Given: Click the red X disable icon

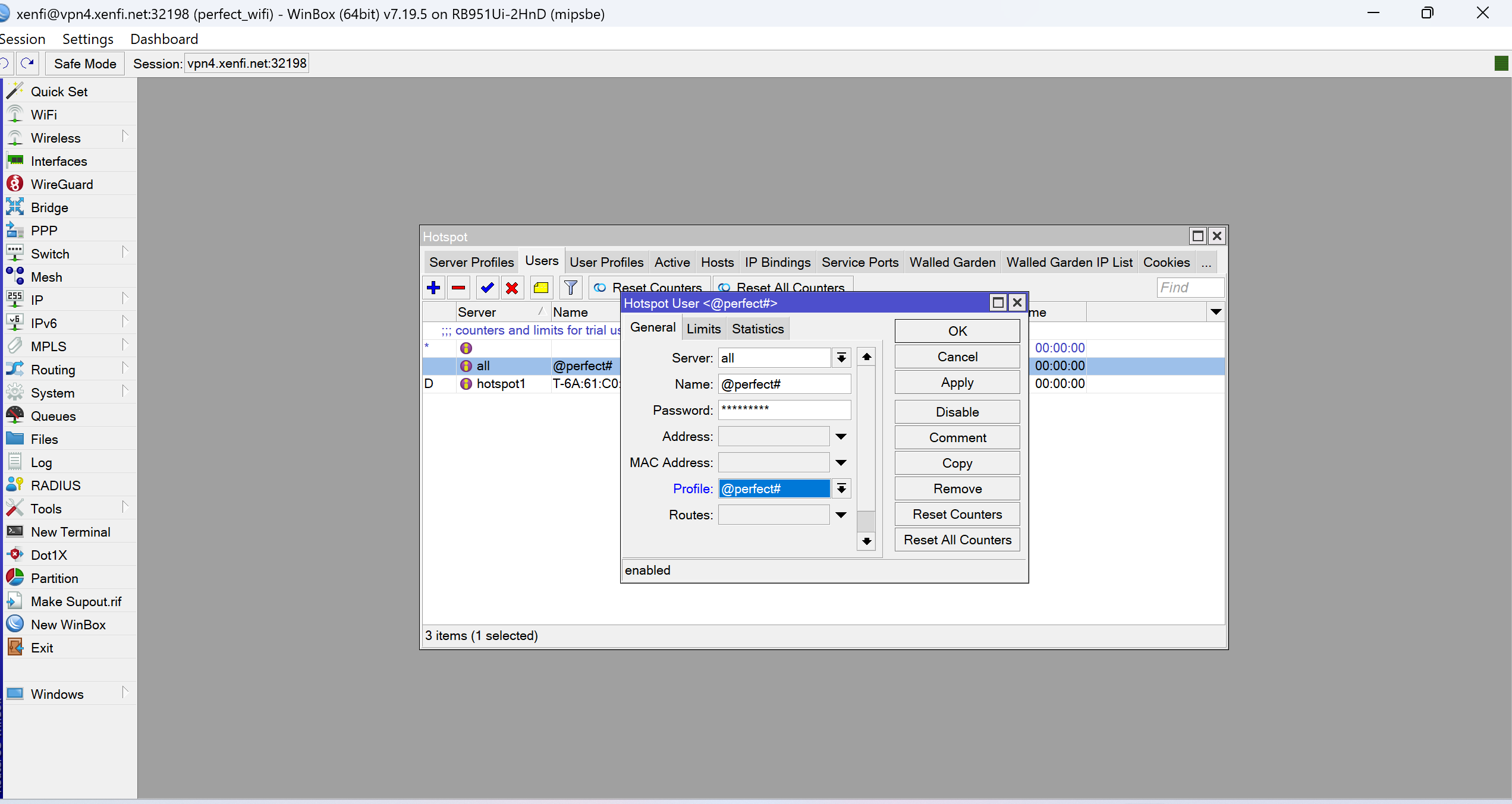Looking at the screenshot, I should 511,288.
